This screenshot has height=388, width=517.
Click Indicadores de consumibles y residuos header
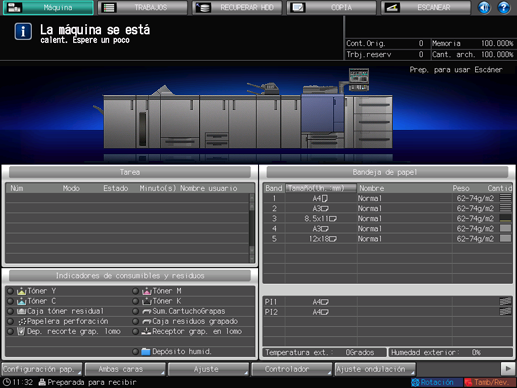tap(130, 276)
